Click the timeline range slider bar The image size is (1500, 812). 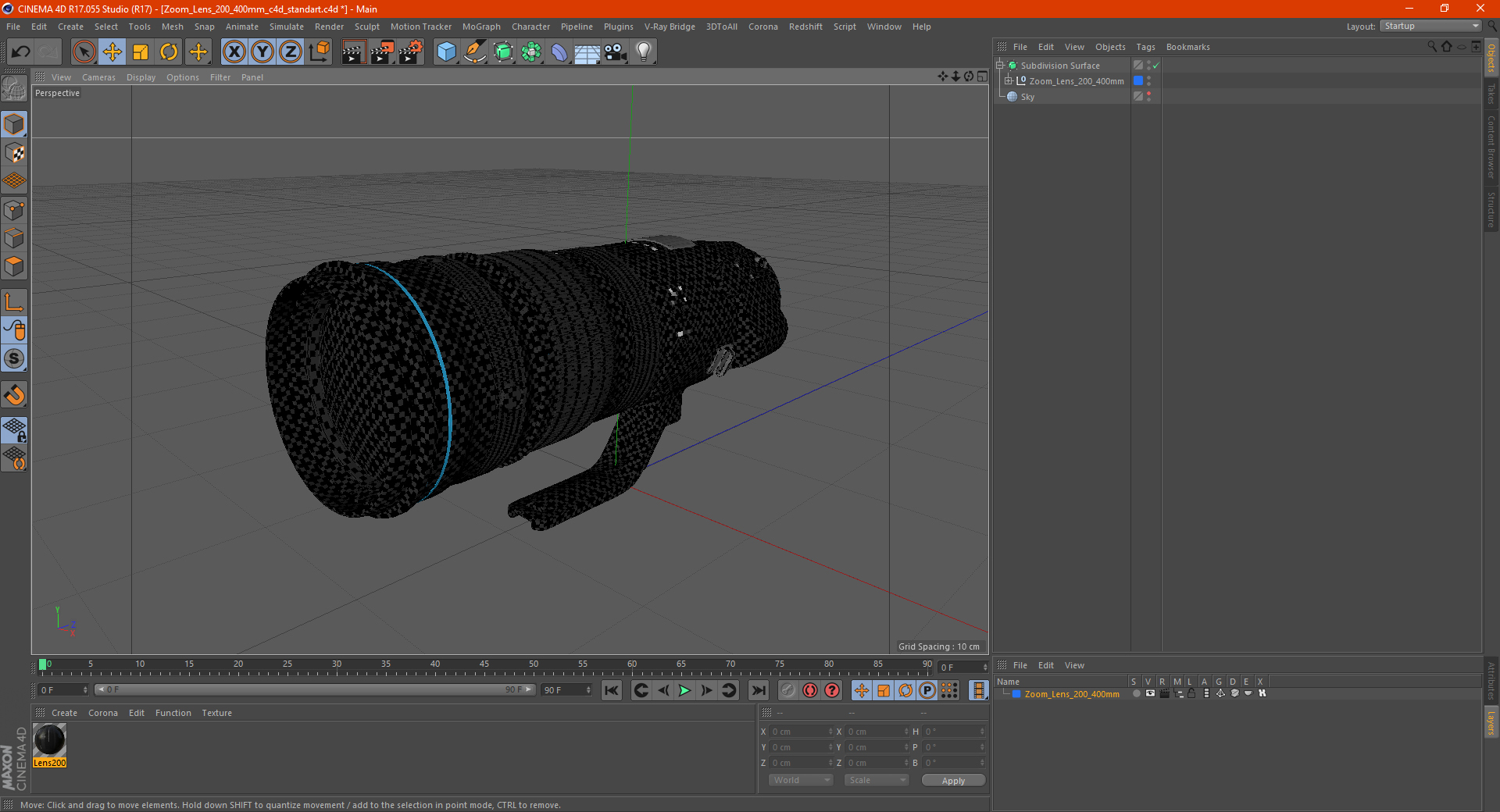(315, 690)
